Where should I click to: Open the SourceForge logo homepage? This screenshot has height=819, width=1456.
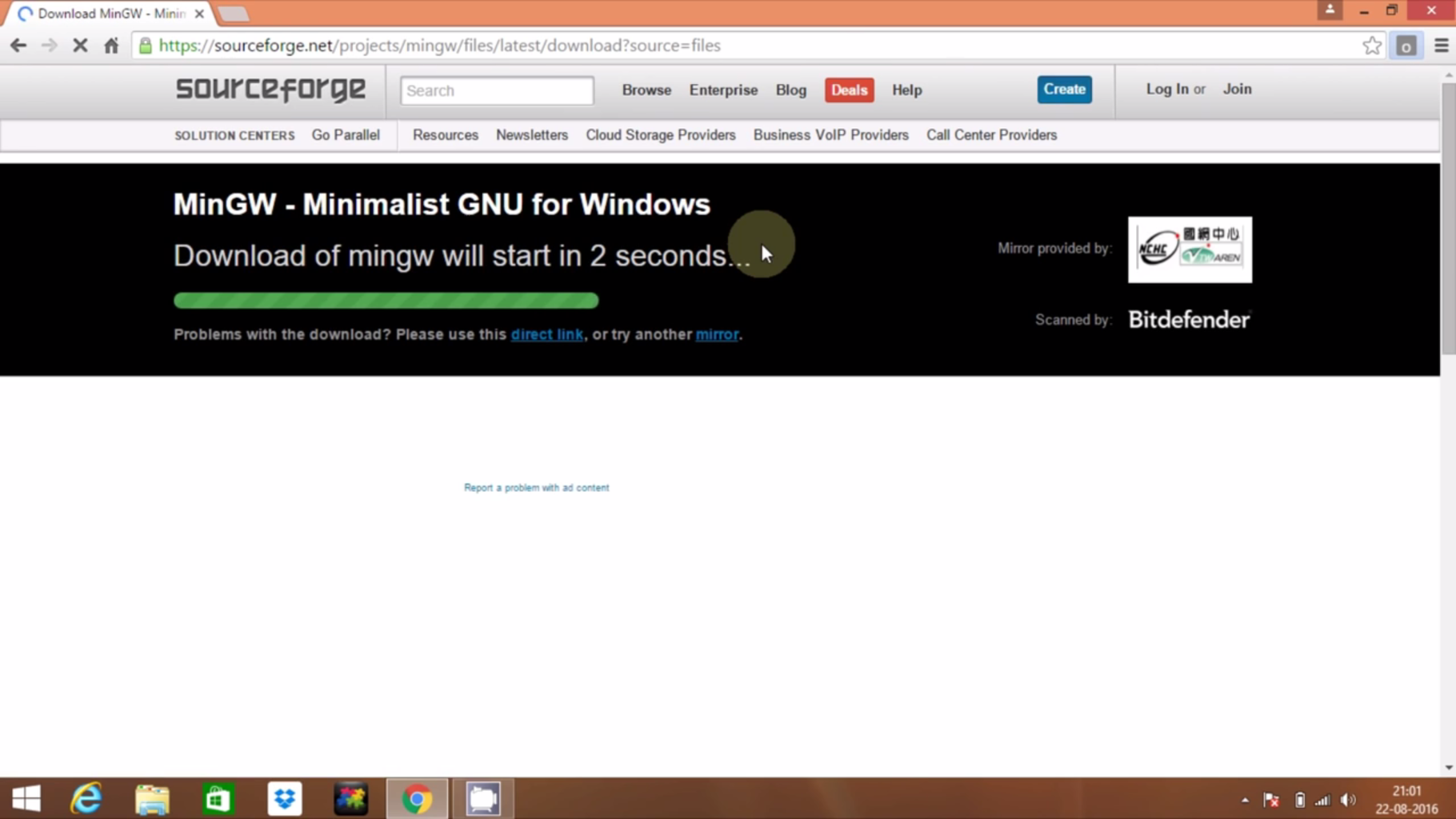[x=270, y=89]
